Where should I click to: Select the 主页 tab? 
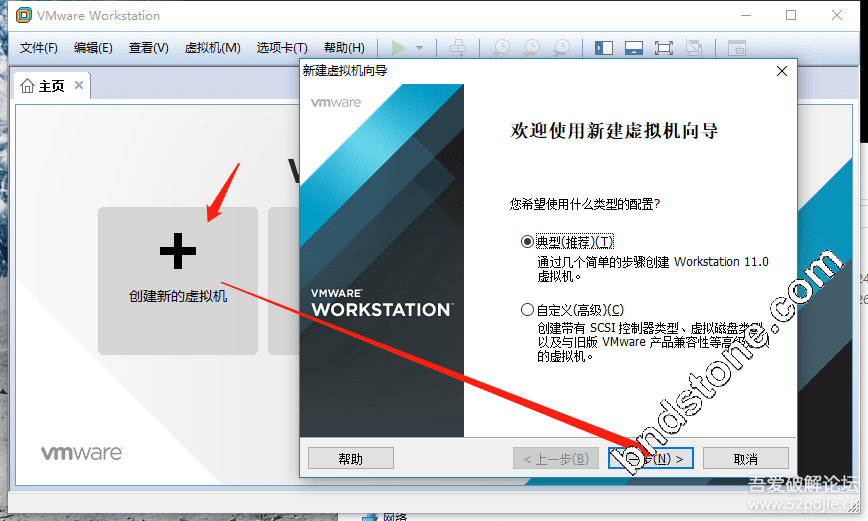pyautogui.click(x=51, y=86)
